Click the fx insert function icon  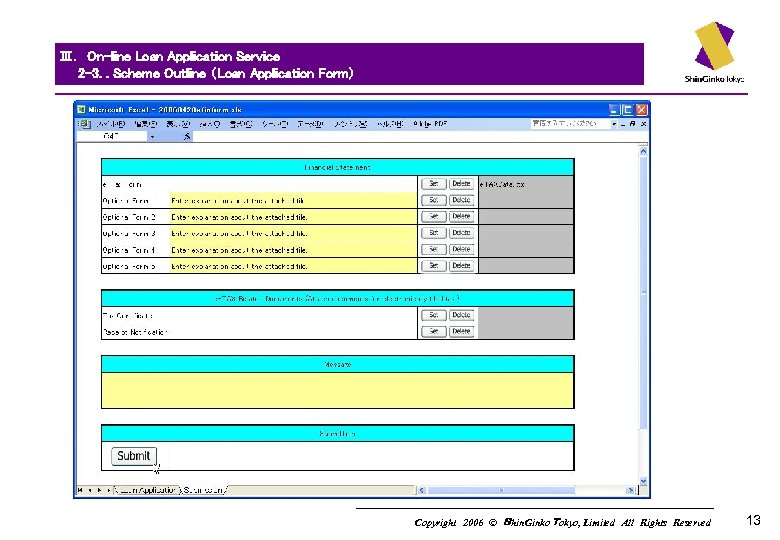tap(187, 136)
